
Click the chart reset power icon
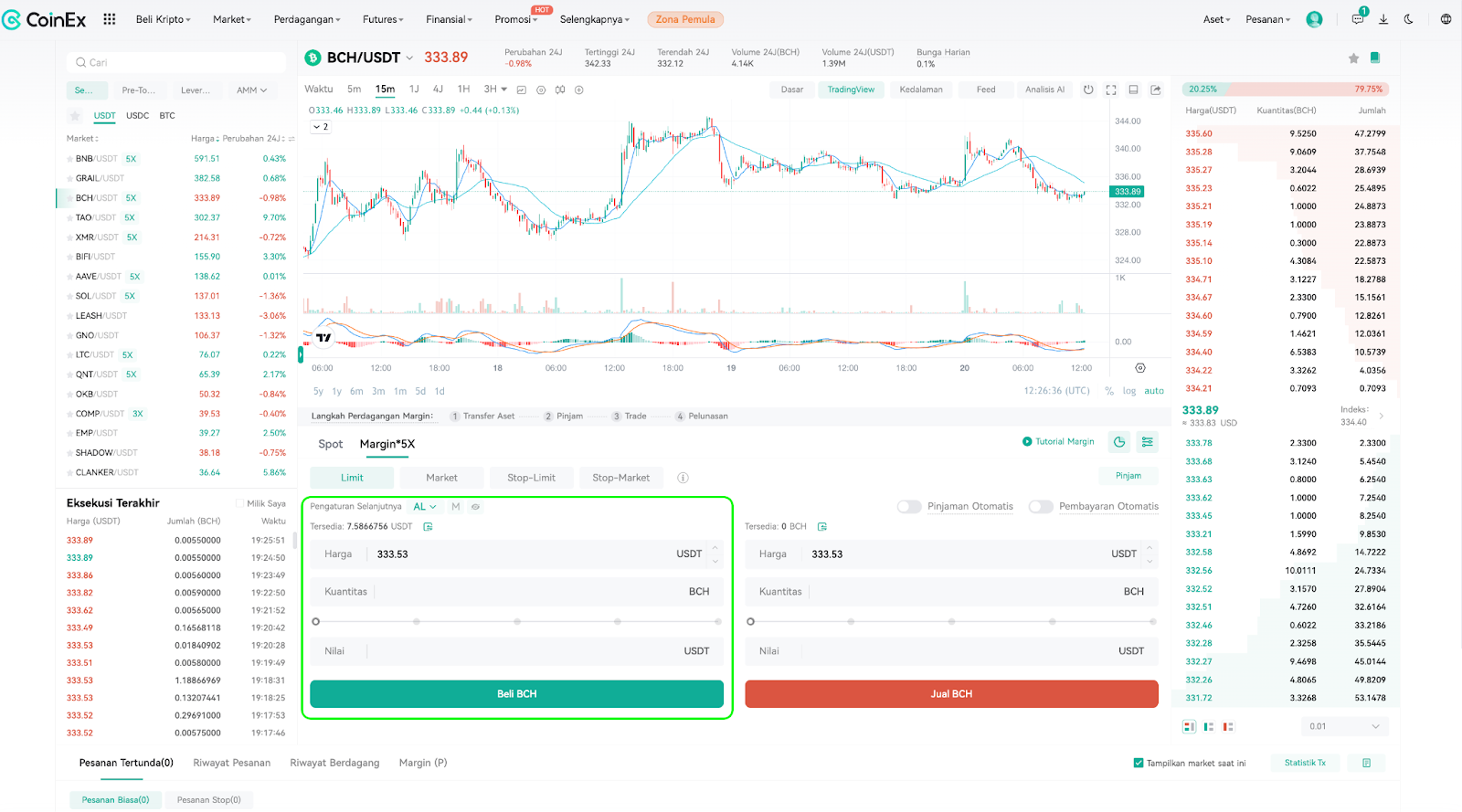tap(1088, 90)
